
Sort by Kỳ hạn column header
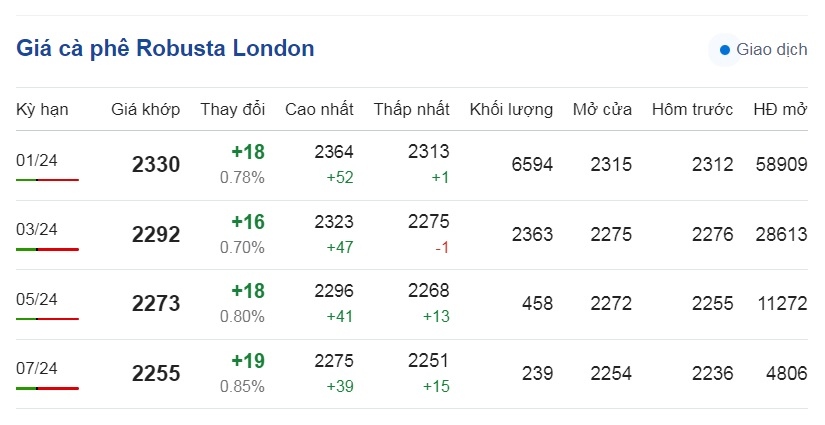(42, 109)
